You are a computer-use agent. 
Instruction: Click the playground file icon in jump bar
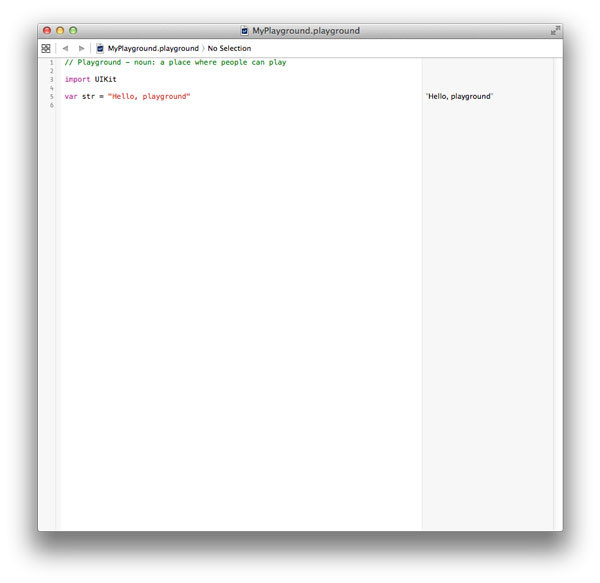point(100,48)
